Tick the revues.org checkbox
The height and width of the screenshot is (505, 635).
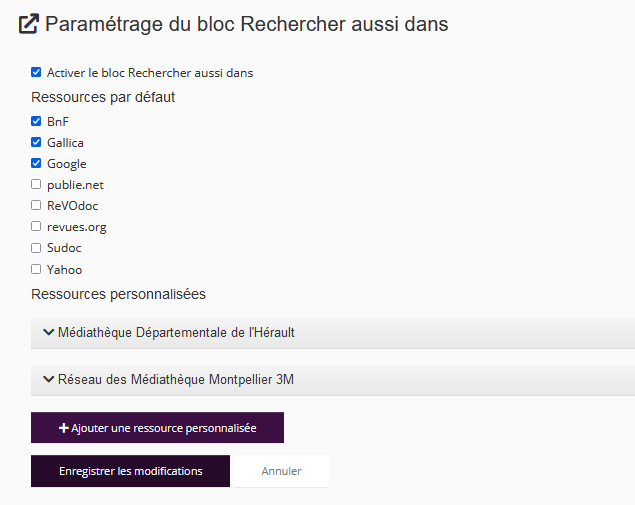pos(36,226)
